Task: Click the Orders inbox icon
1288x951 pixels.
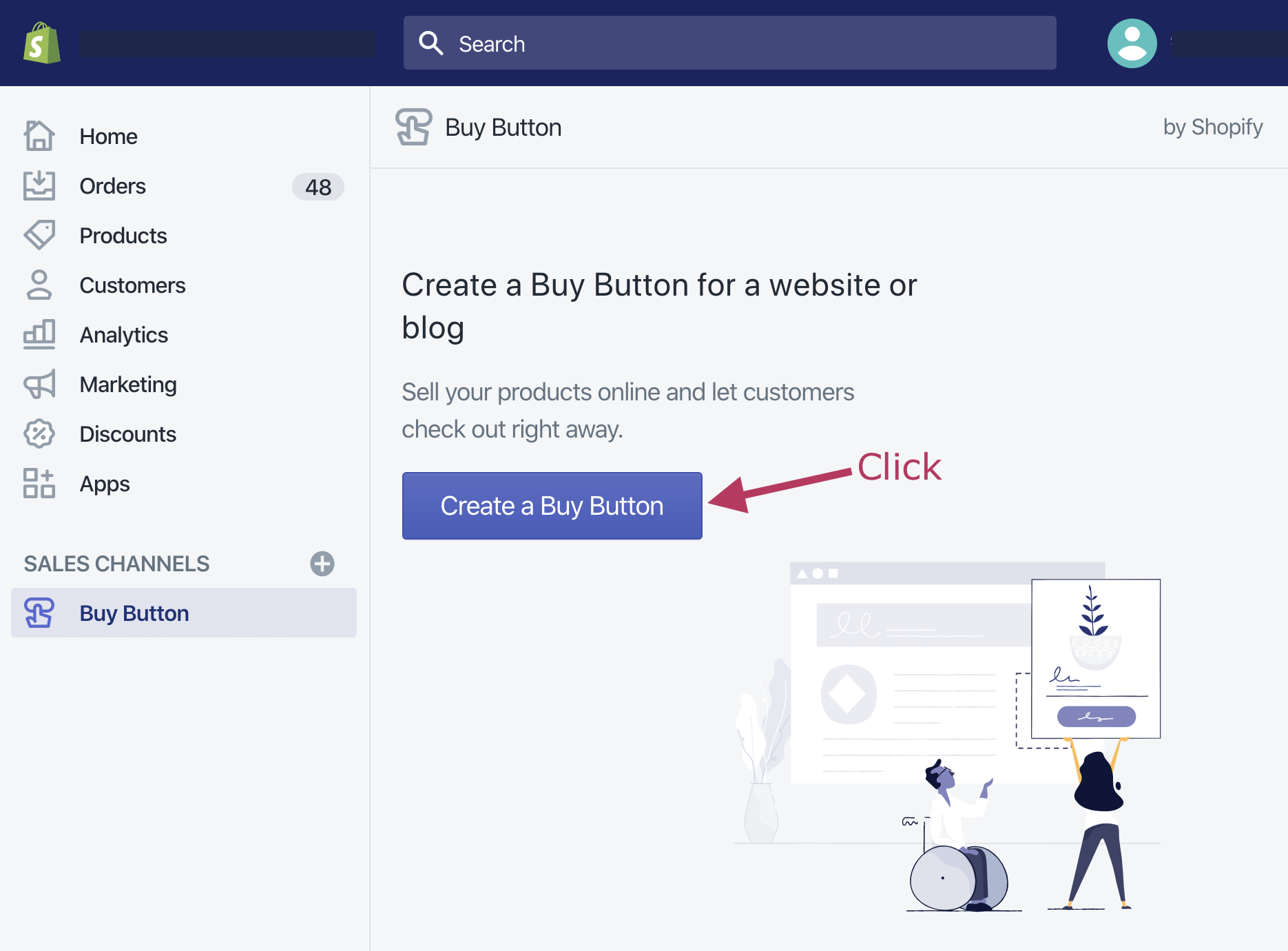Action: (x=39, y=185)
